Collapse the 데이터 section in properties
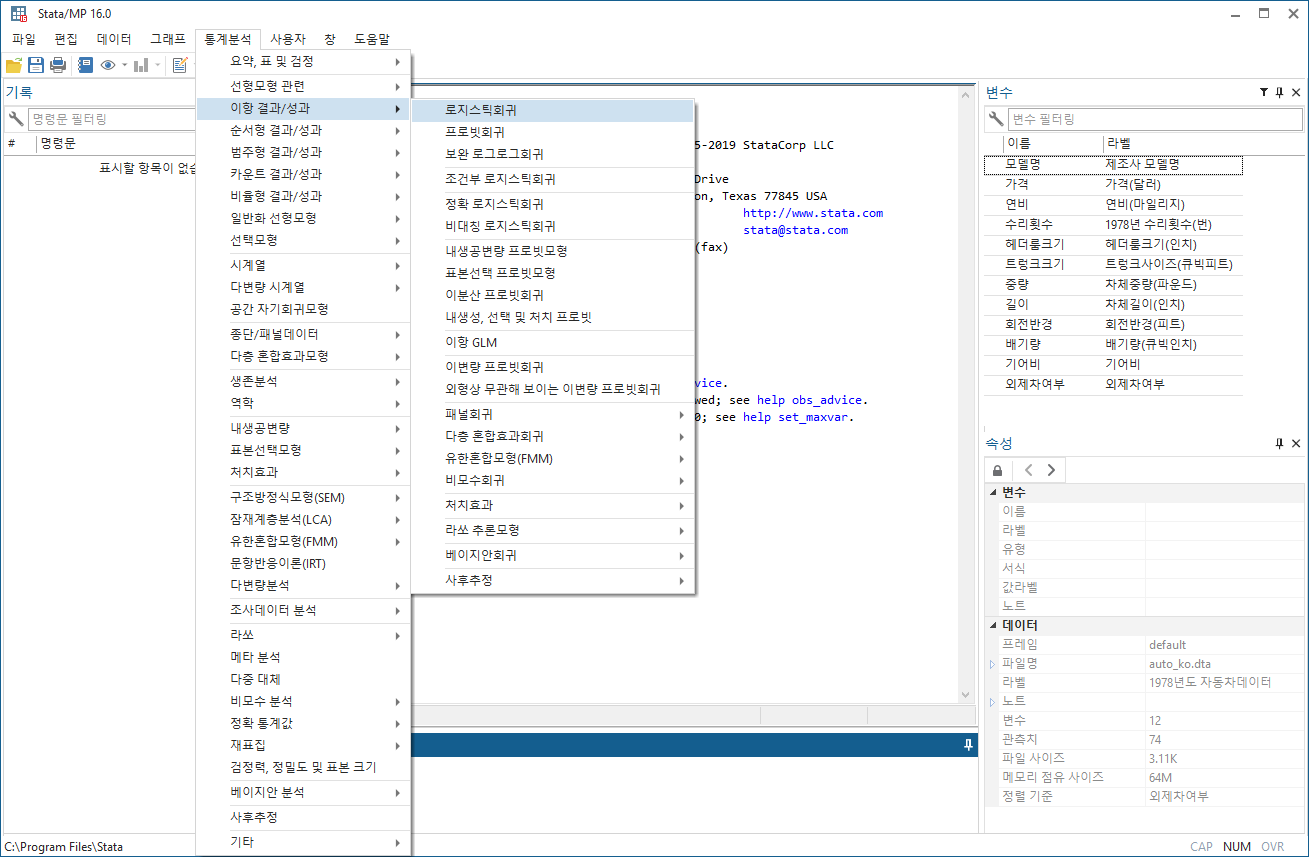Image resolution: width=1309 pixels, height=857 pixels. pos(993,625)
